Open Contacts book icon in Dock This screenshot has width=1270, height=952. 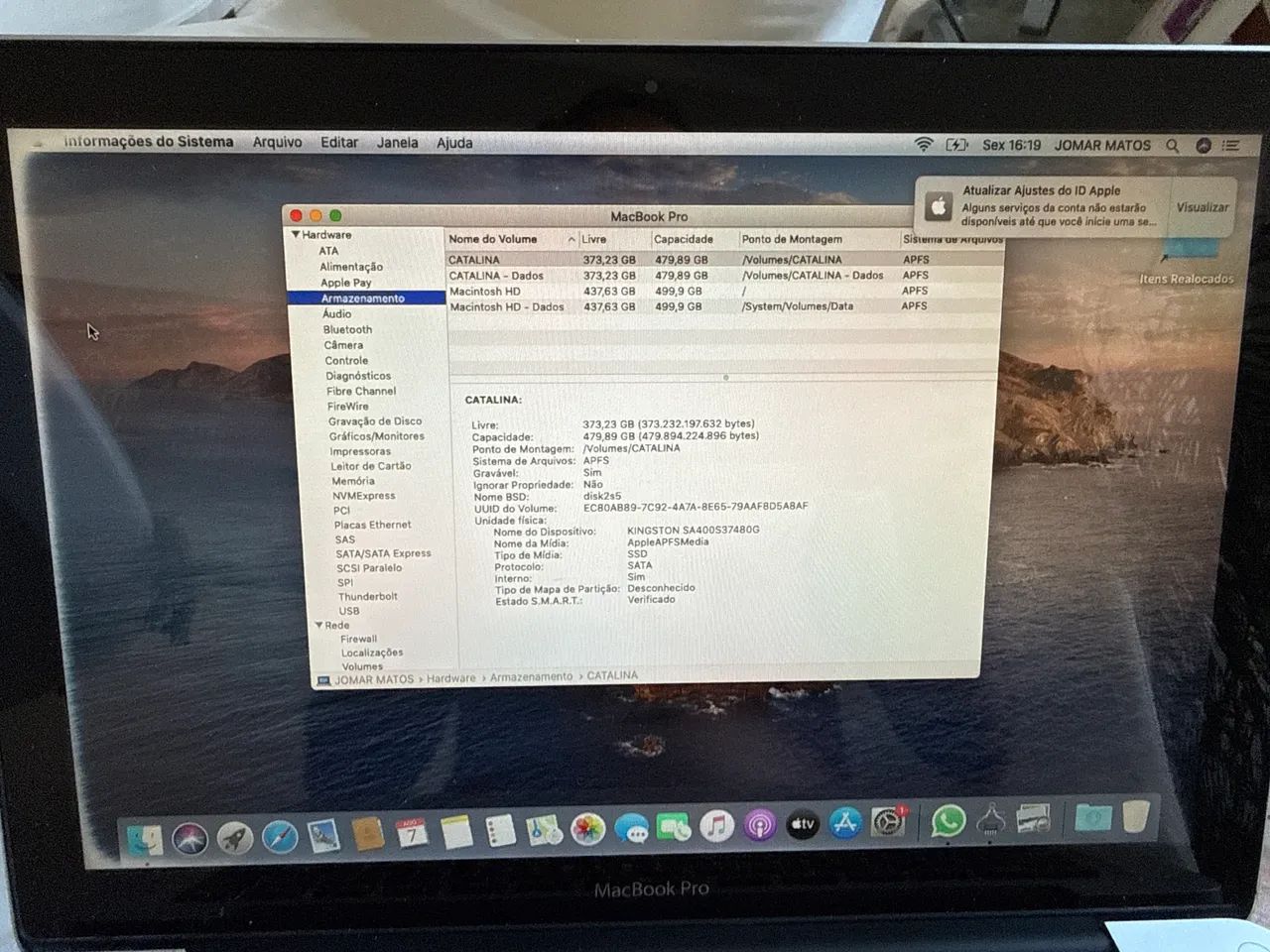(368, 834)
